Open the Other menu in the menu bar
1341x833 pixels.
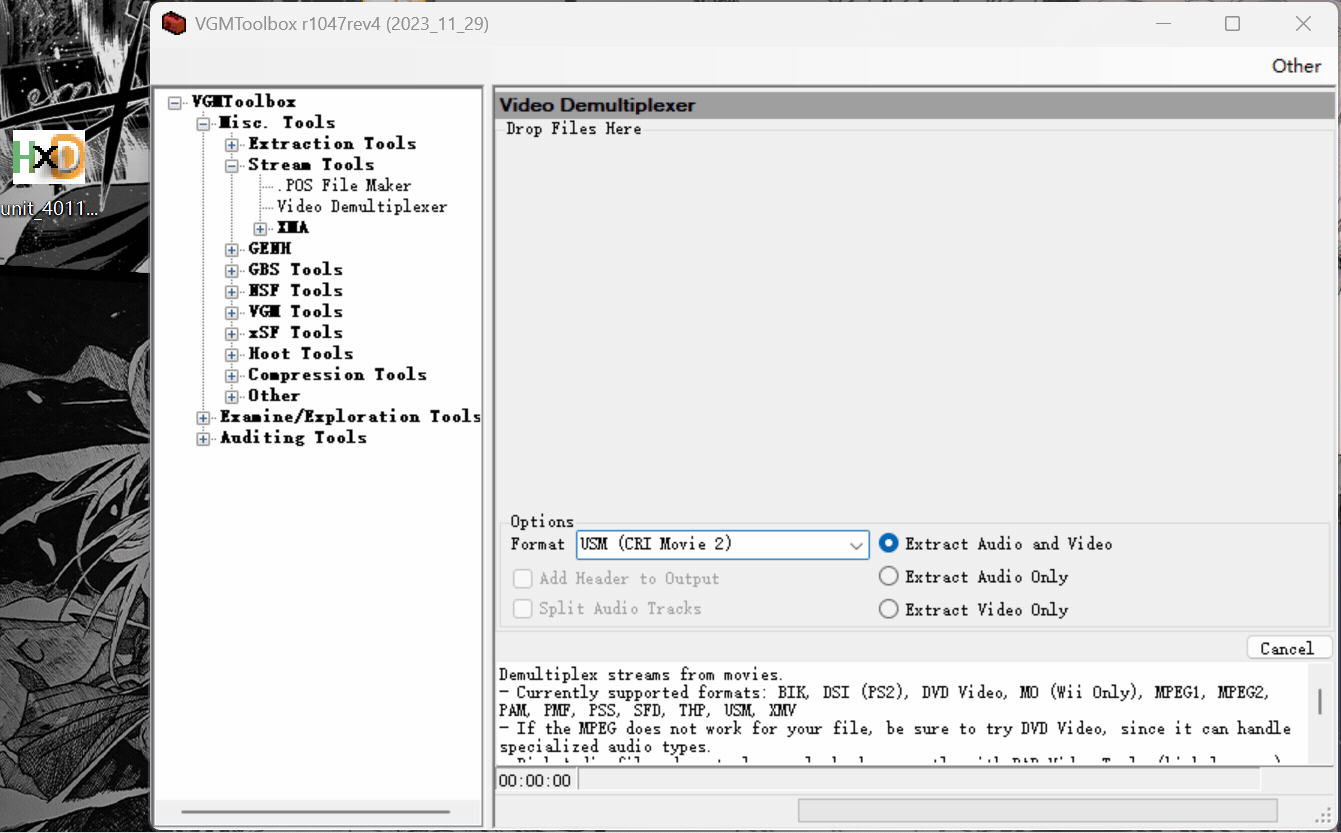click(x=1296, y=66)
